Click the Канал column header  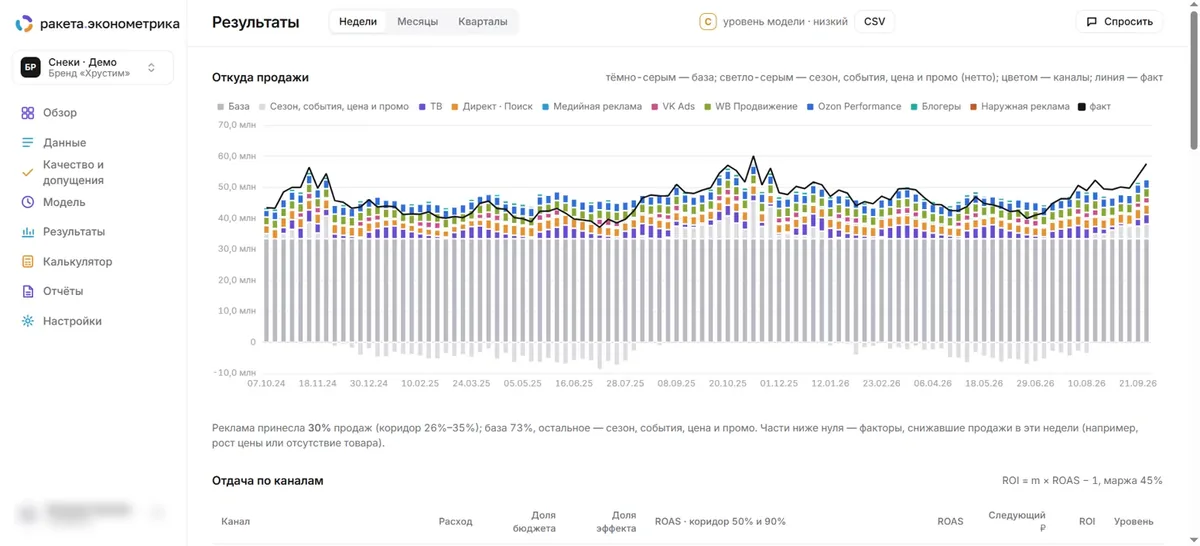[236, 521]
